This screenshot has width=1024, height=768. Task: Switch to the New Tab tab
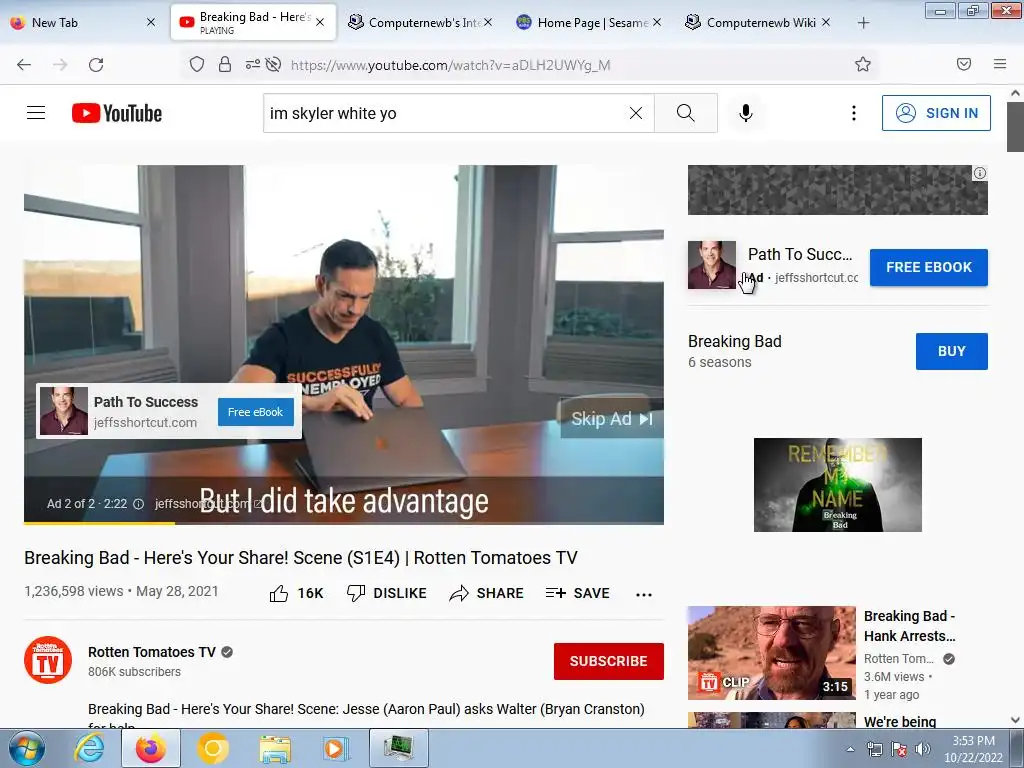coord(82,22)
